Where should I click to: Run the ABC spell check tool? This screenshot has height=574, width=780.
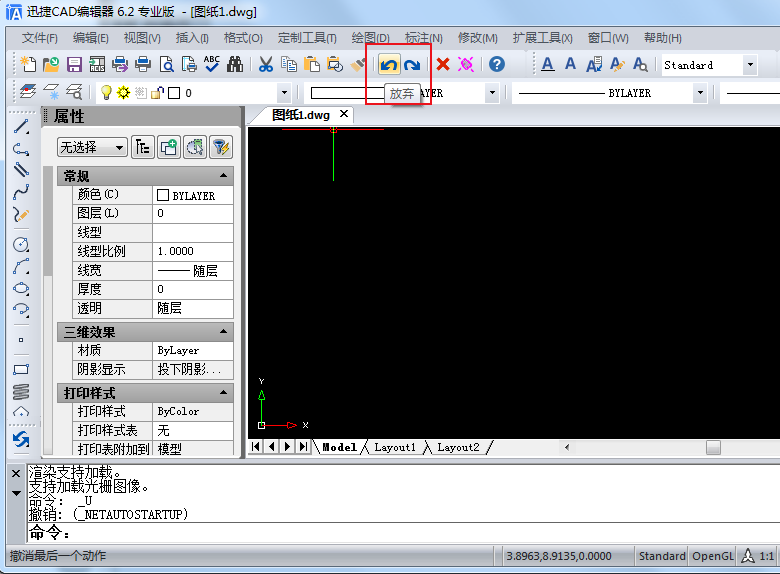(212, 64)
